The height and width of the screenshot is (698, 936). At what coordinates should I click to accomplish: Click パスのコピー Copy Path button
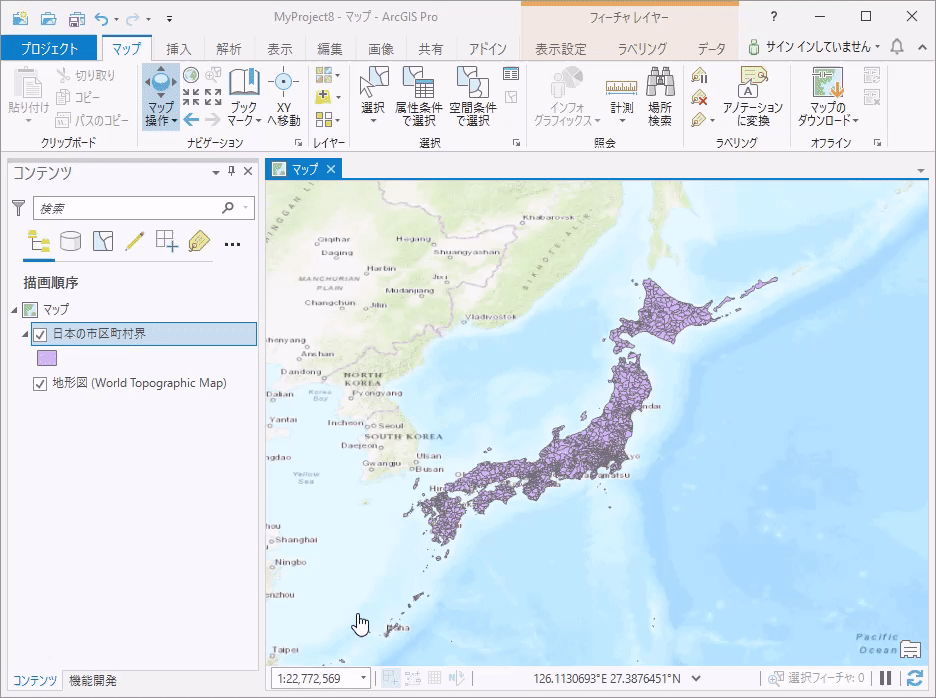[92, 120]
